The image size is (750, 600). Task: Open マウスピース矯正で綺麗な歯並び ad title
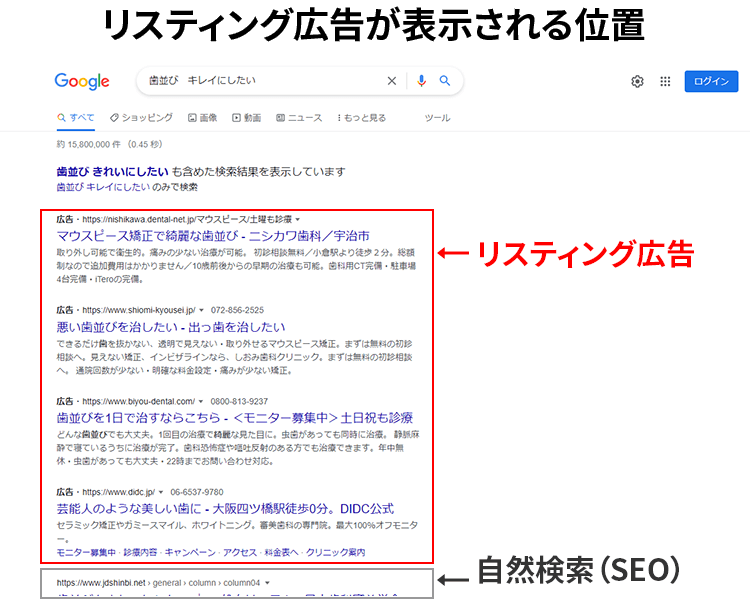[213, 236]
